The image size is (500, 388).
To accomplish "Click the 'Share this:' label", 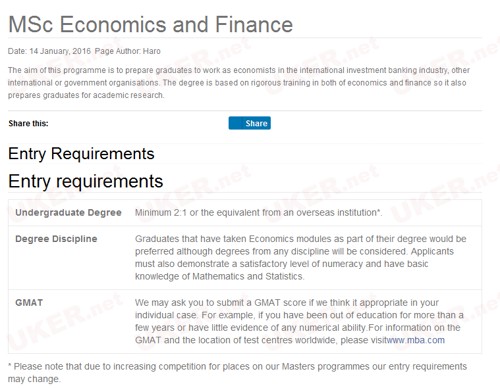I will pyautogui.click(x=28, y=123).
